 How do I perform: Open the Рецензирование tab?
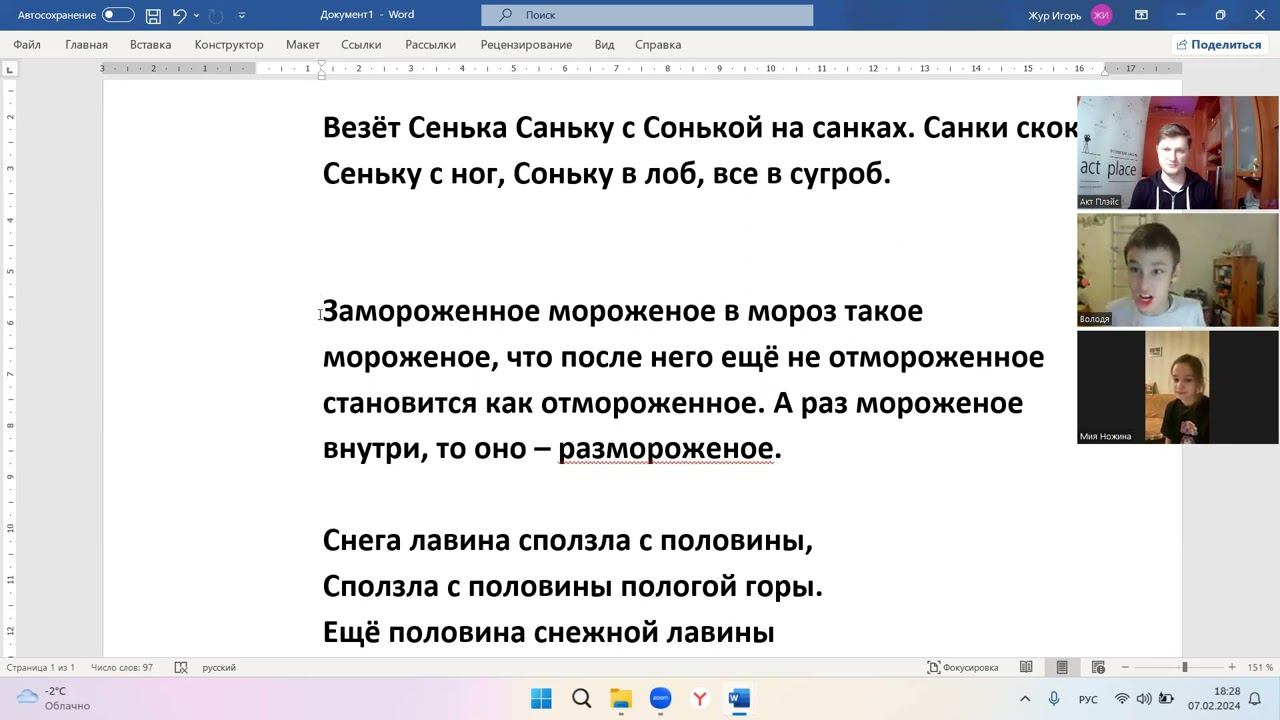pos(526,44)
